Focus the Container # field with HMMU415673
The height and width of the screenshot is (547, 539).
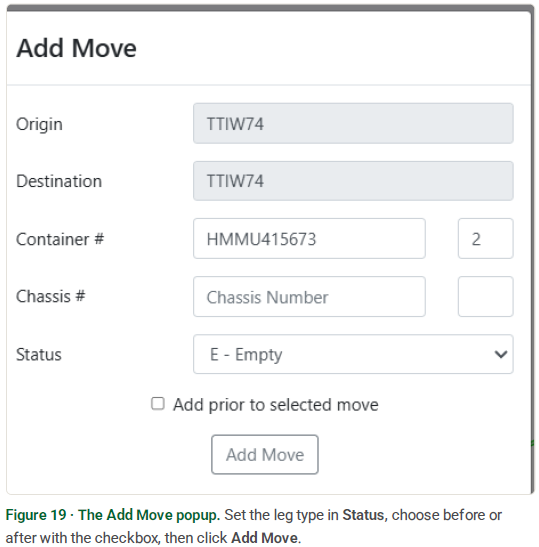coord(309,239)
